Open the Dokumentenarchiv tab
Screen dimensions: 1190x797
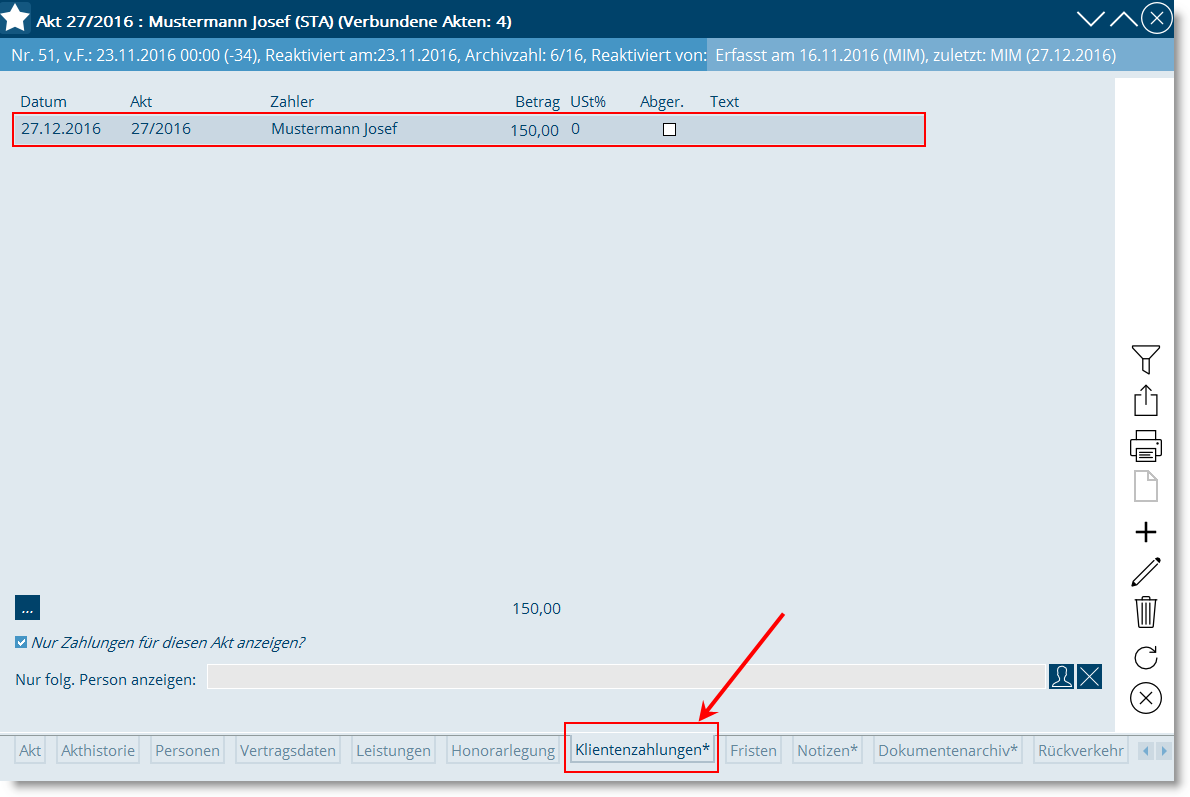948,751
